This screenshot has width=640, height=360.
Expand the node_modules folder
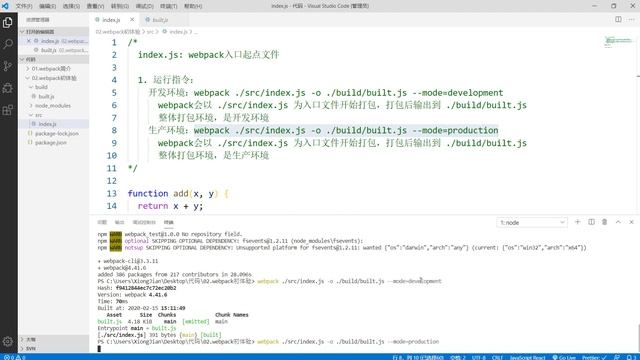[53, 105]
